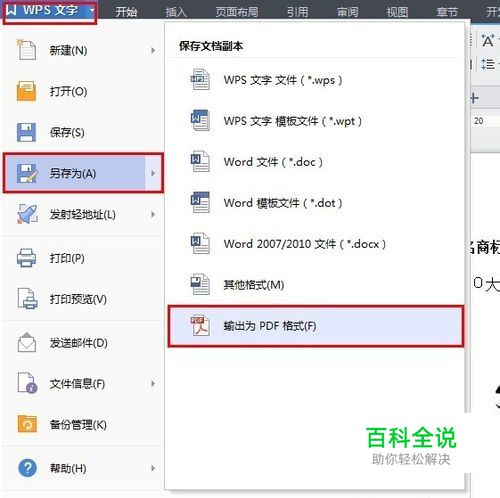This screenshot has height=498, width=500.
Task: Choose 备份管理(K) menu entry
Action: (83, 424)
